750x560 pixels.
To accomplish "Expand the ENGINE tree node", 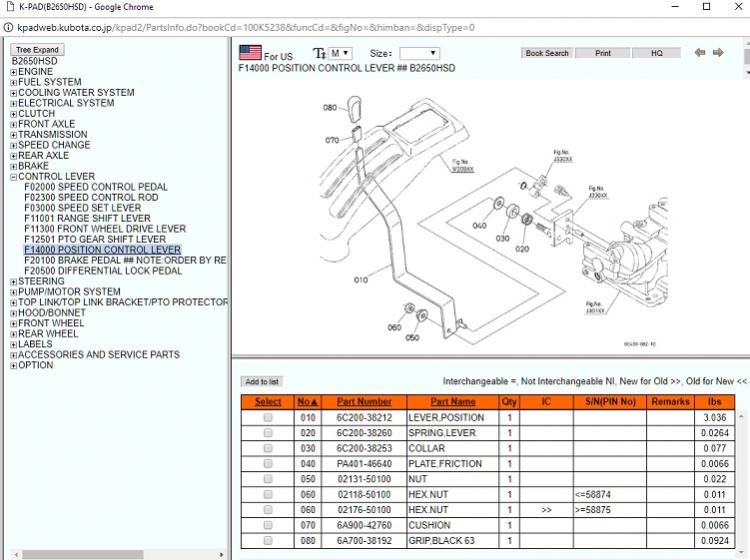I will pos(14,72).
